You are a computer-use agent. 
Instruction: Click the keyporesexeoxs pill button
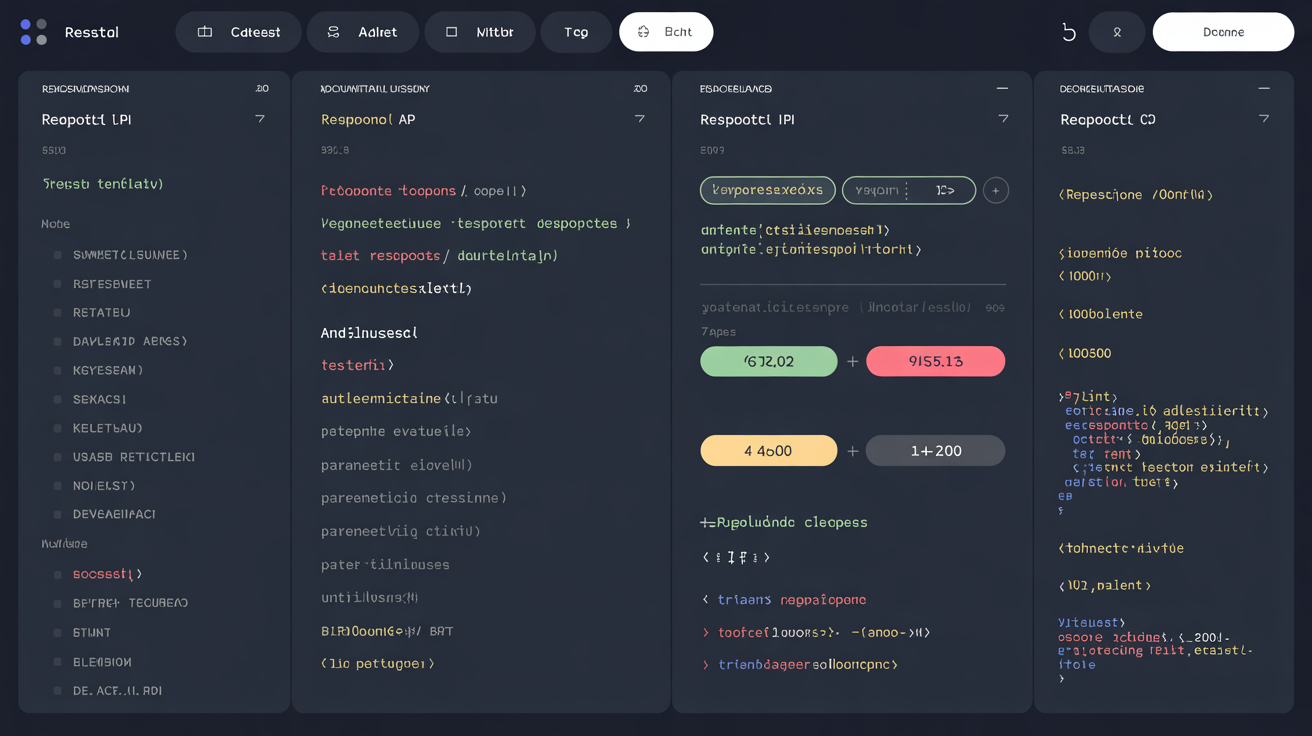click(x=767, y=190)
